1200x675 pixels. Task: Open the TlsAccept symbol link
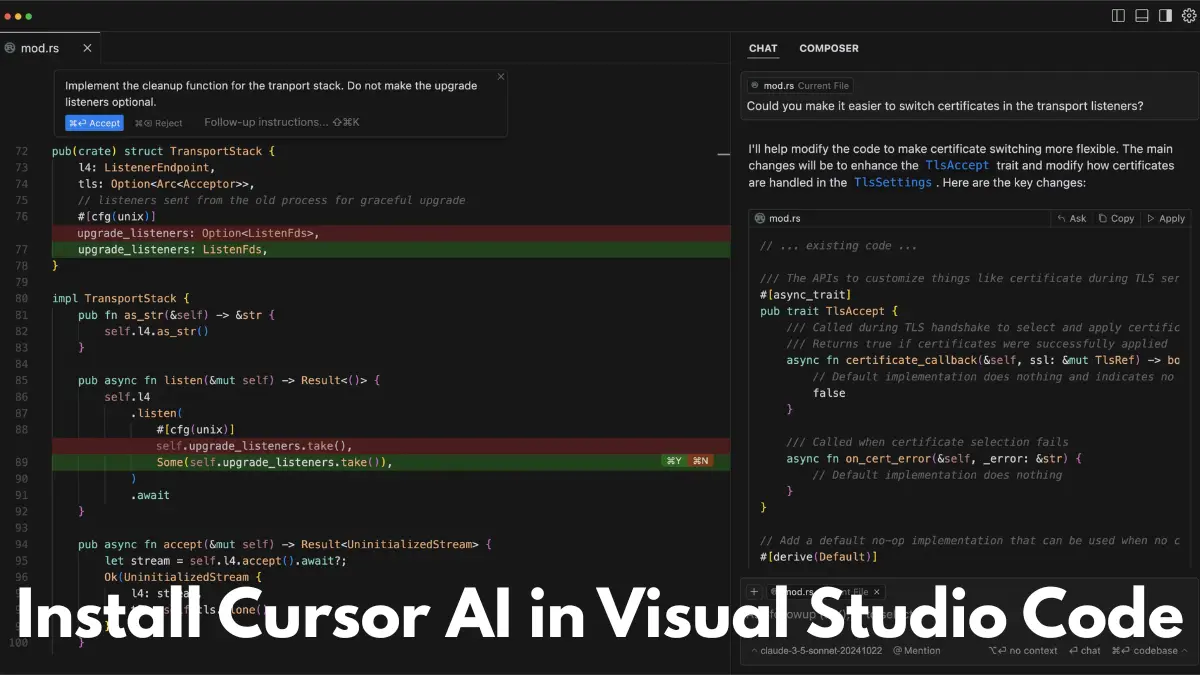click(957, 166)
